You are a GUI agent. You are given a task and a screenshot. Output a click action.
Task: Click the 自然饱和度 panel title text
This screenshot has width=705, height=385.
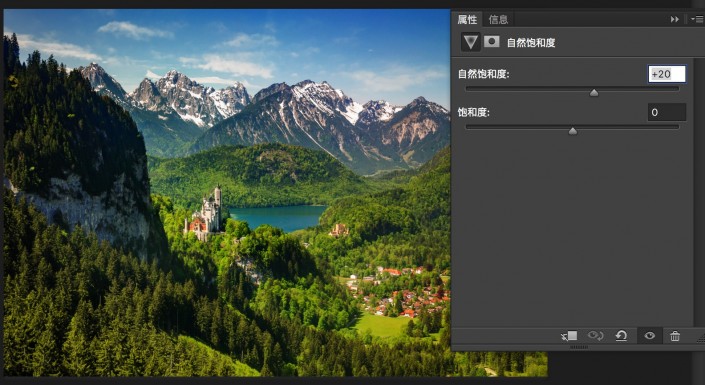531,43
